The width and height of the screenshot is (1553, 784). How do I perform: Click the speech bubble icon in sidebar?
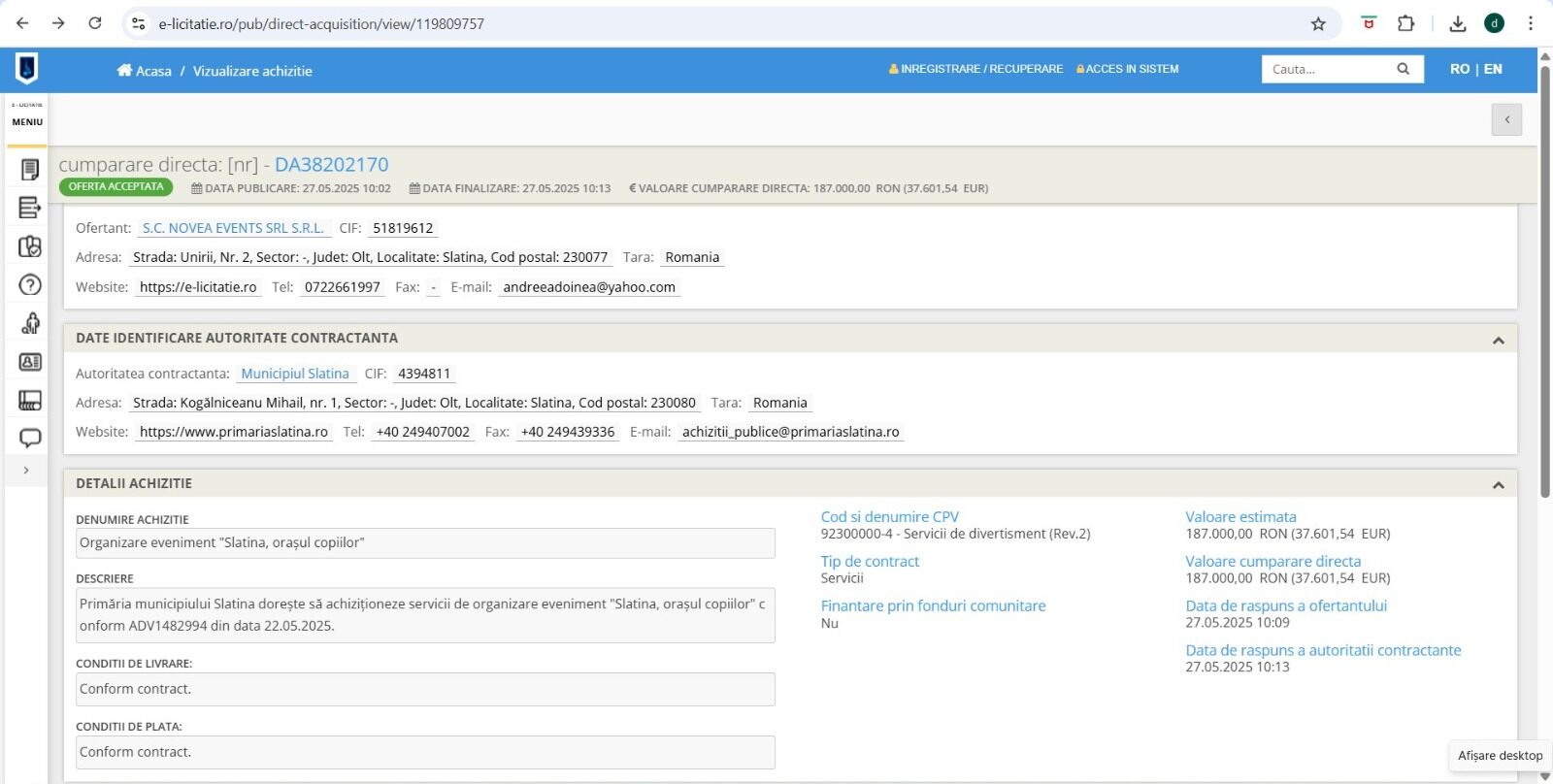coord(30,438)
